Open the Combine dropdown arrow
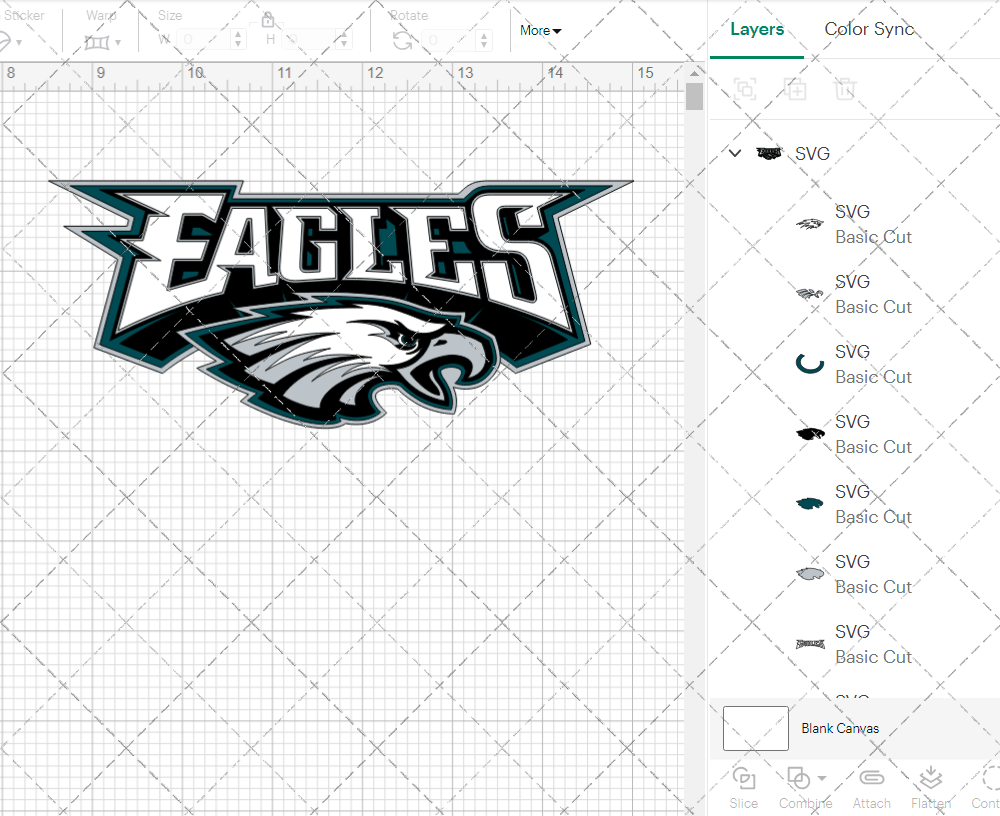Screen dimensions: 1000x816 (x=822, y=778)
